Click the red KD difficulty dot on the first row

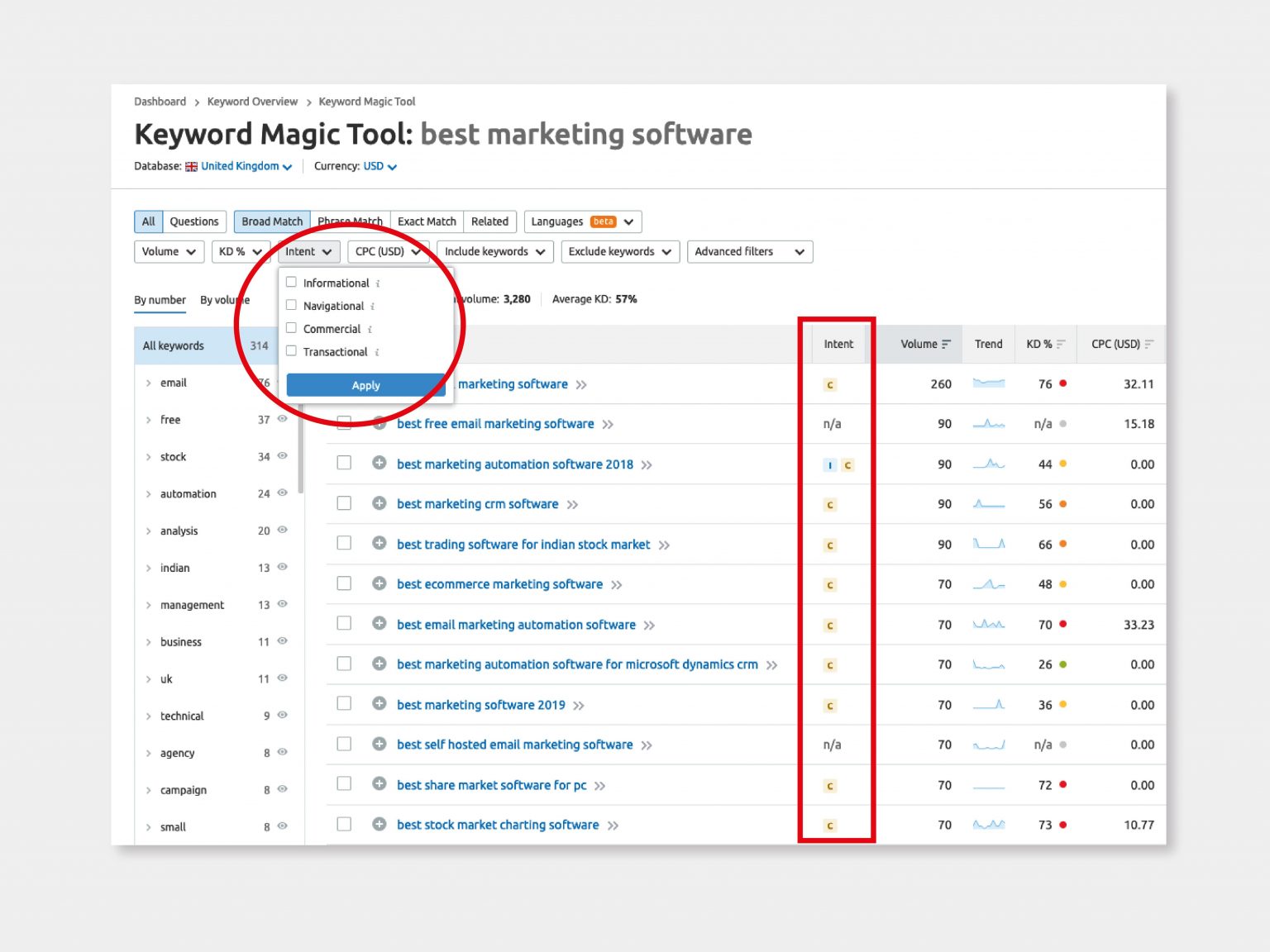[1062, 383]
